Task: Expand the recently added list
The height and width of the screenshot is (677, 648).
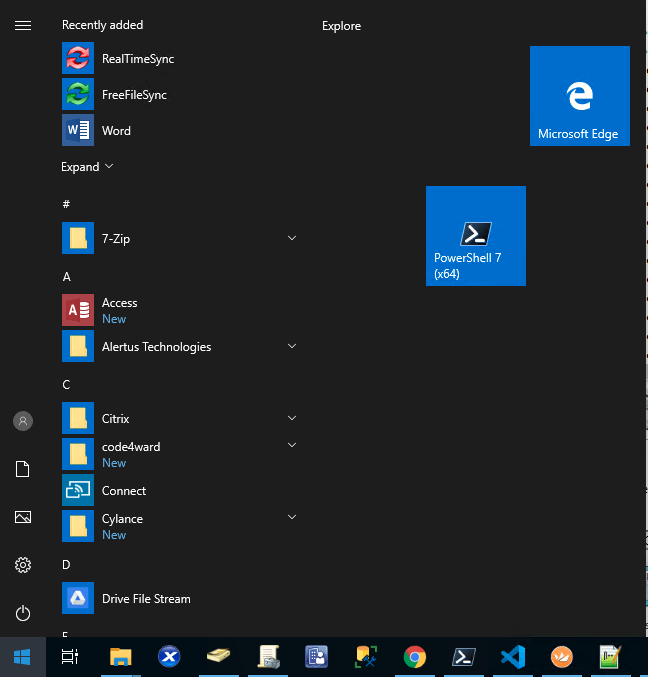Action: [x=87, y=167]
